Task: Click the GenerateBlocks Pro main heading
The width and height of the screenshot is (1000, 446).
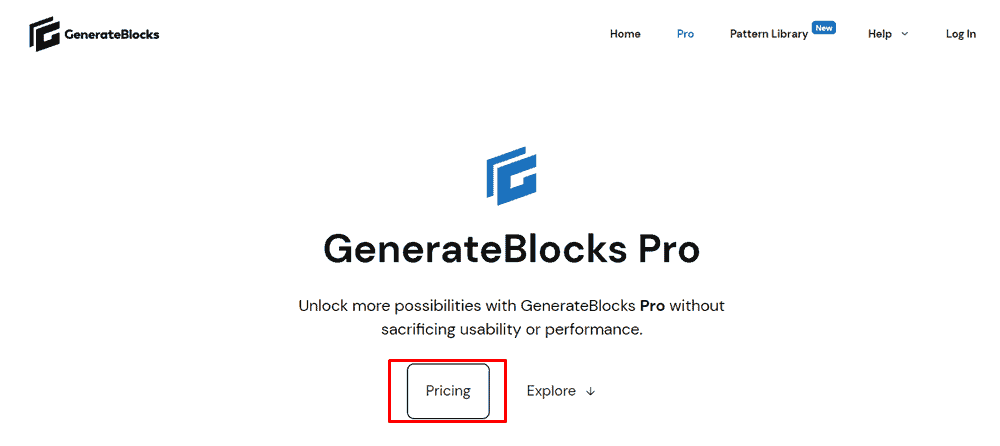Action: (x=511, y=249)
